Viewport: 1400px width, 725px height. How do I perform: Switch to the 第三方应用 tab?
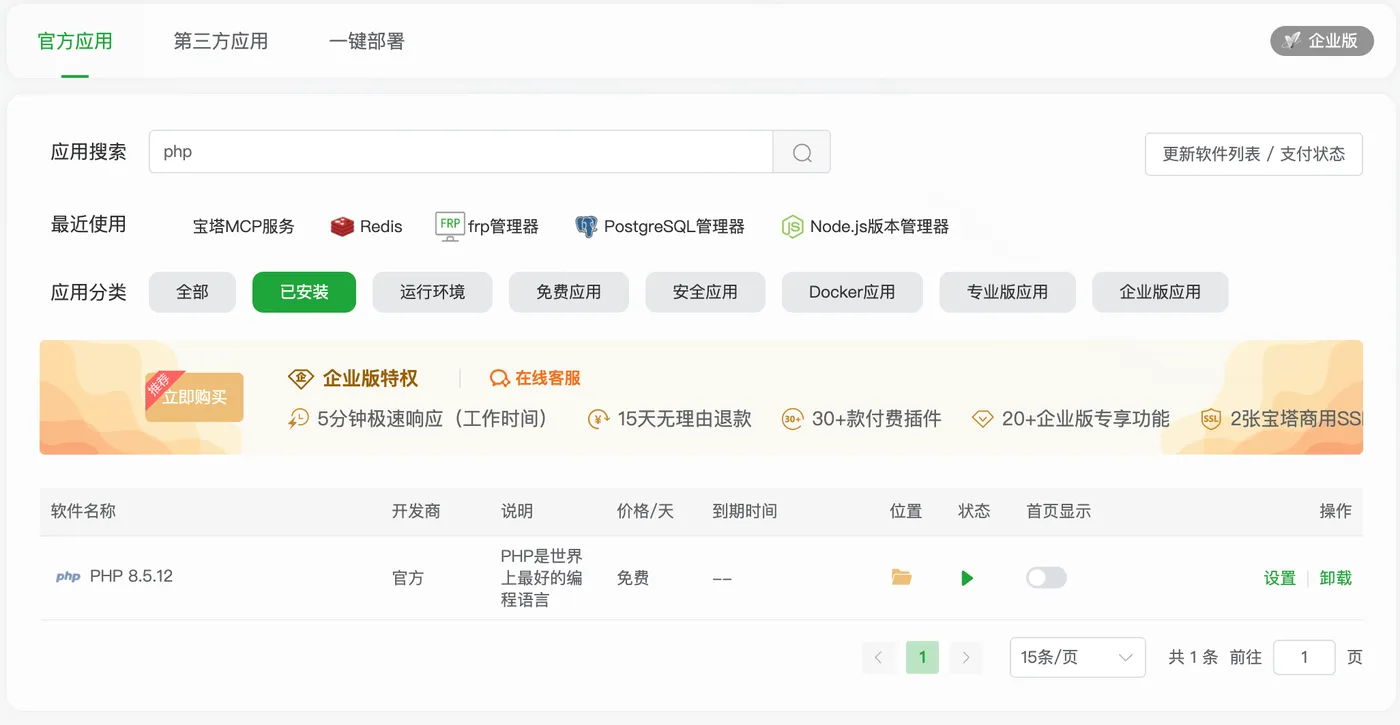221,41
